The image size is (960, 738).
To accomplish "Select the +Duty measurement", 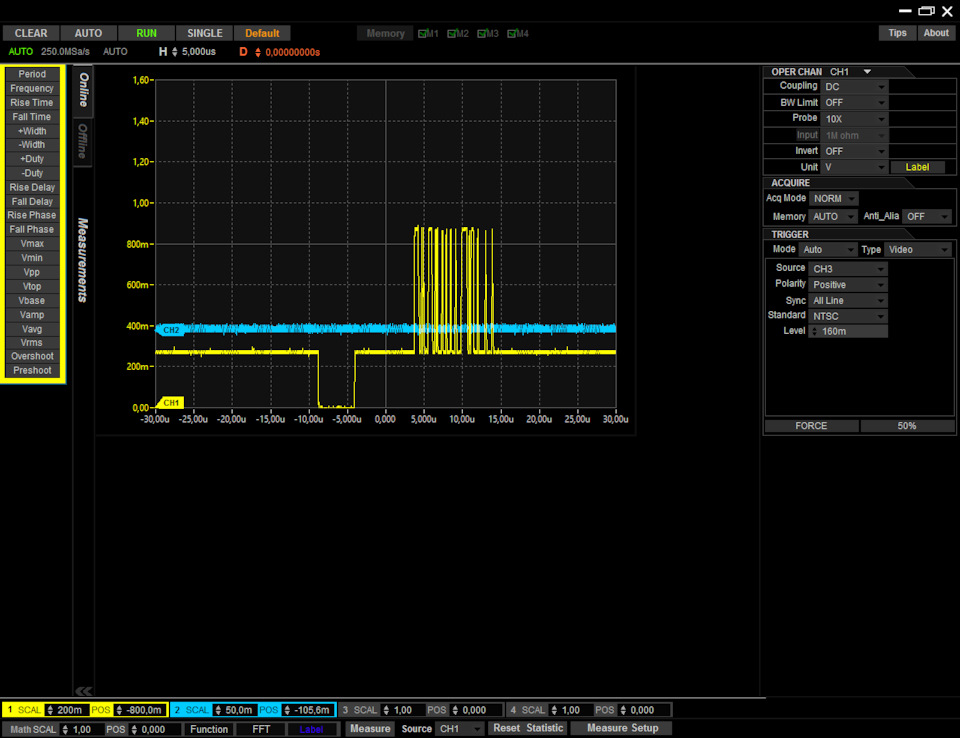I will click(32, 159).
